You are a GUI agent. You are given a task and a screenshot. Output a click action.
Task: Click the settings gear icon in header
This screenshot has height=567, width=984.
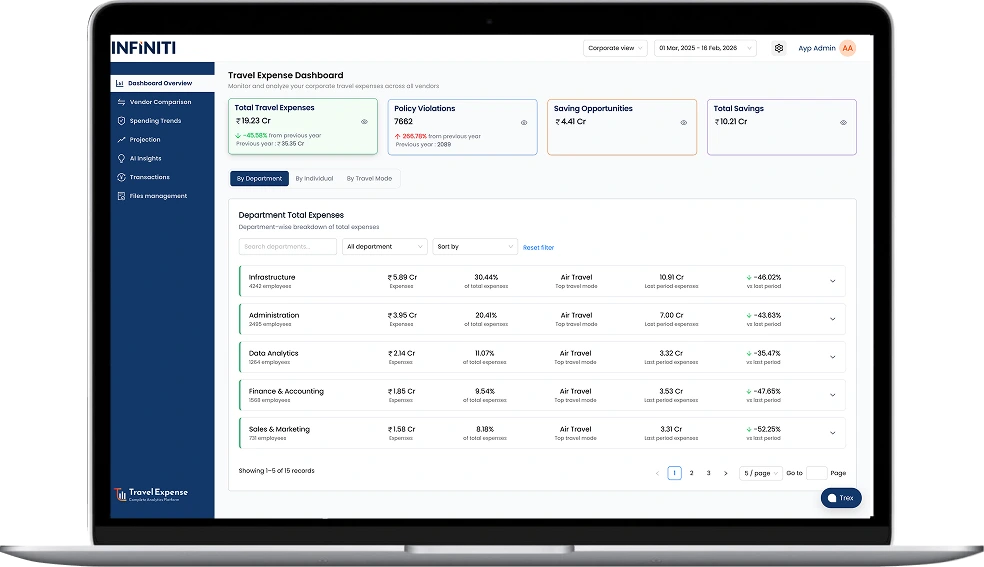click(x=779, y=48)
